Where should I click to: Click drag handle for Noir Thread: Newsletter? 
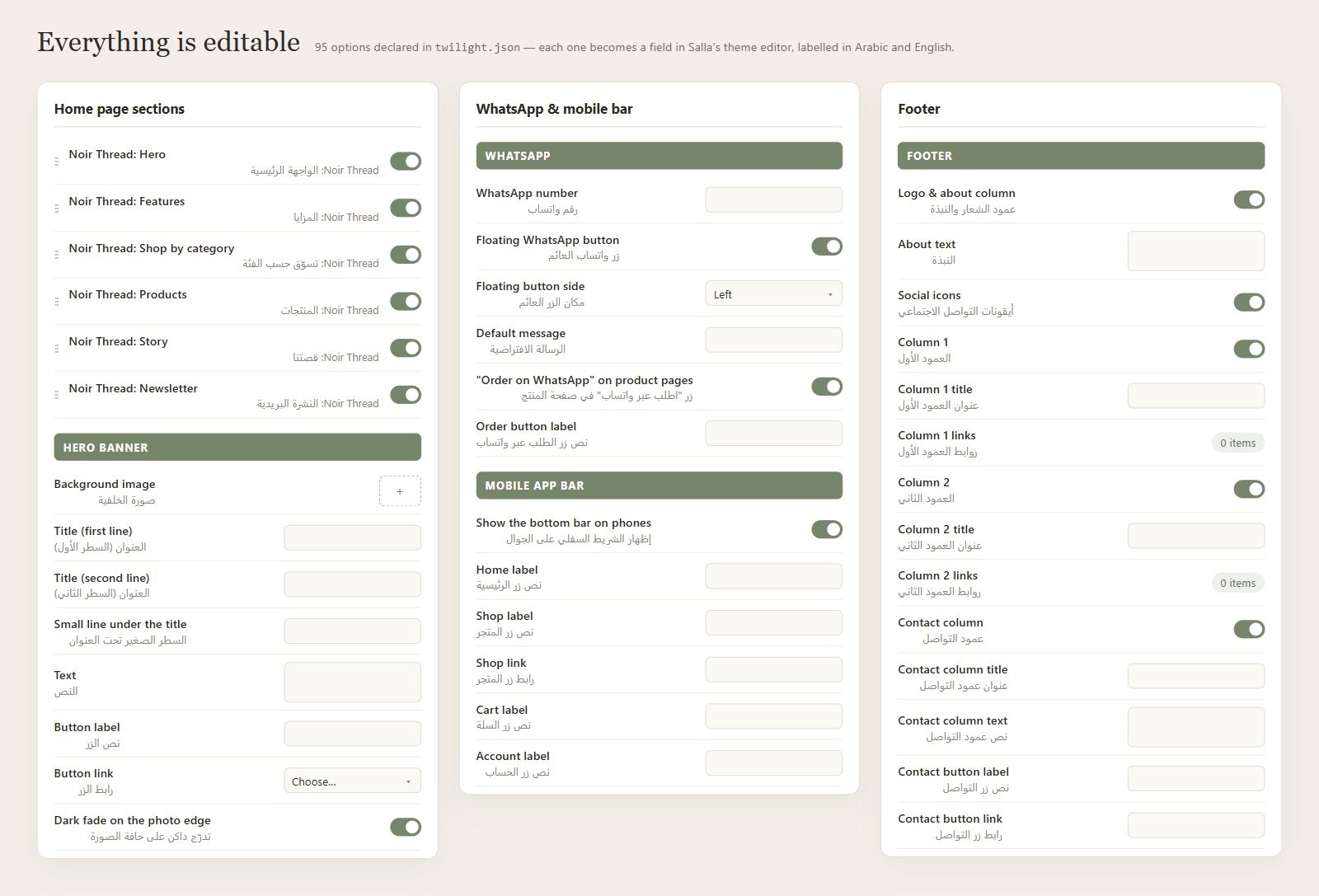point(57,396)
